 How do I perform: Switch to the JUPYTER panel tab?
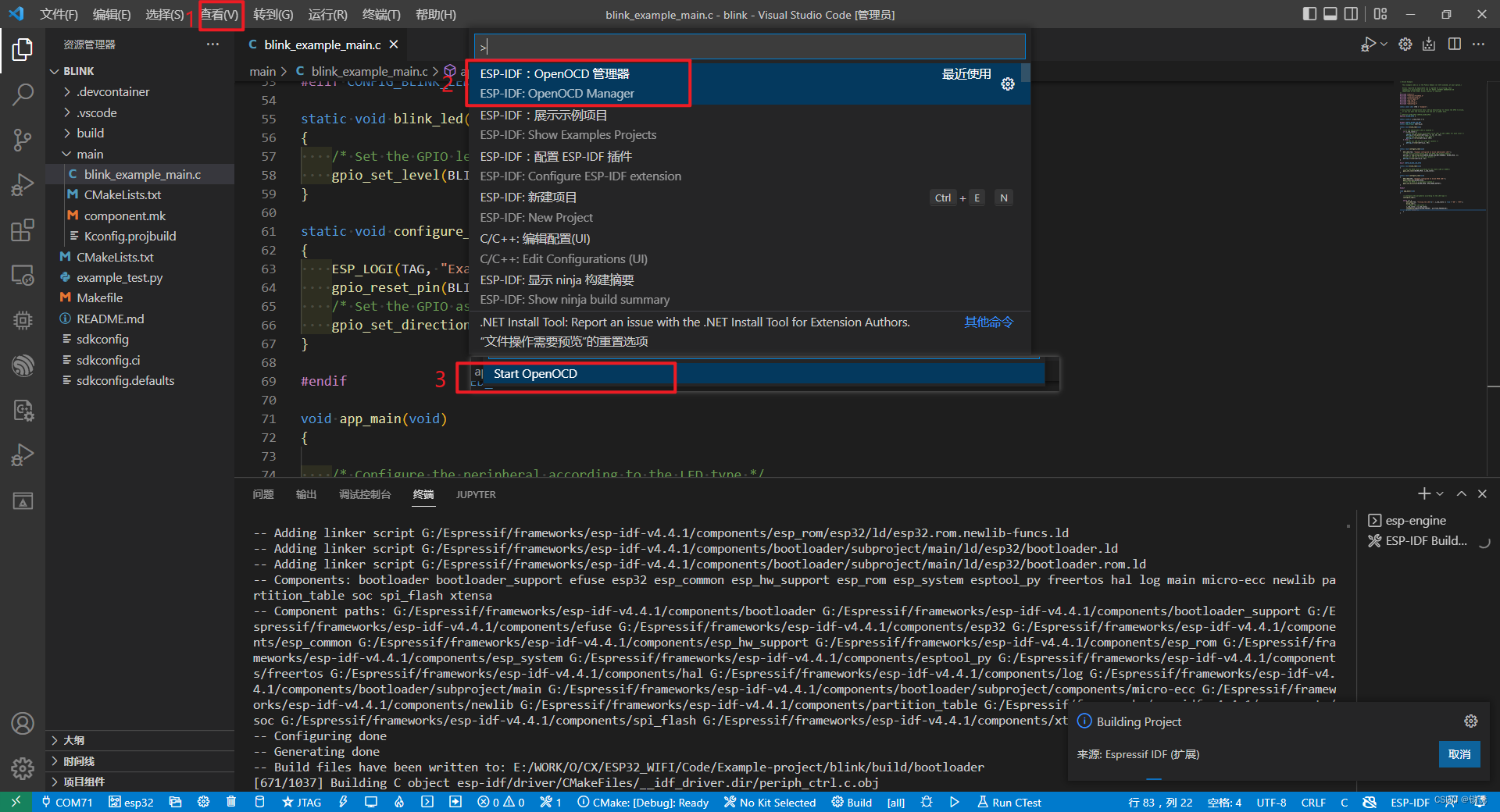[476, 494]
